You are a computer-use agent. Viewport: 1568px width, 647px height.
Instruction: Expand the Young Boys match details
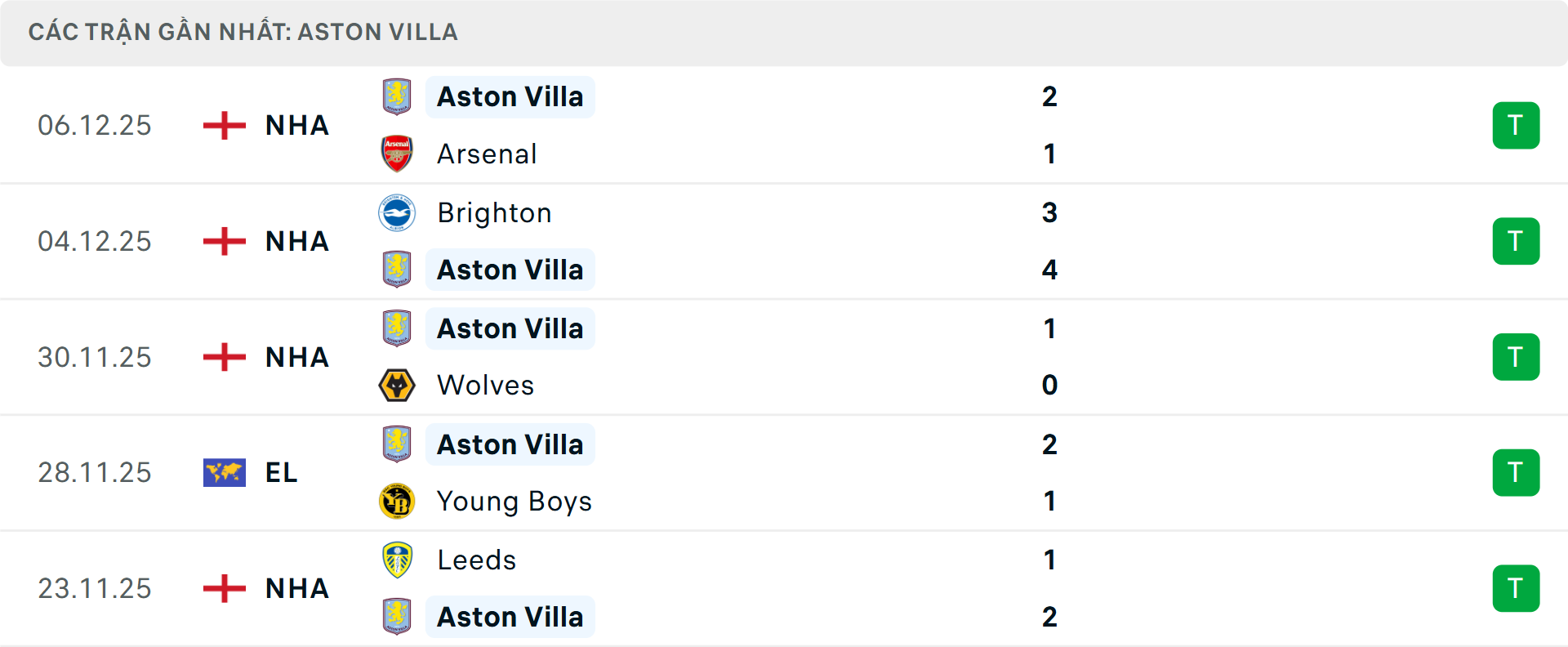784,472
